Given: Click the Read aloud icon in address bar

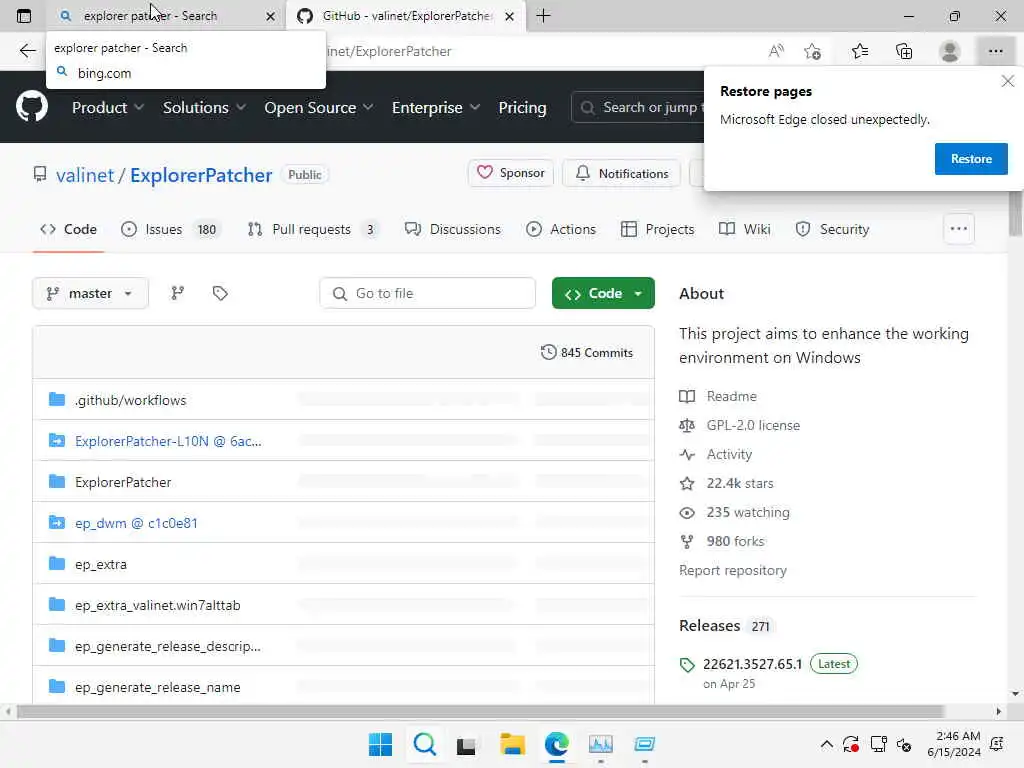Looking at the screenshot, I should click(776, 51).
